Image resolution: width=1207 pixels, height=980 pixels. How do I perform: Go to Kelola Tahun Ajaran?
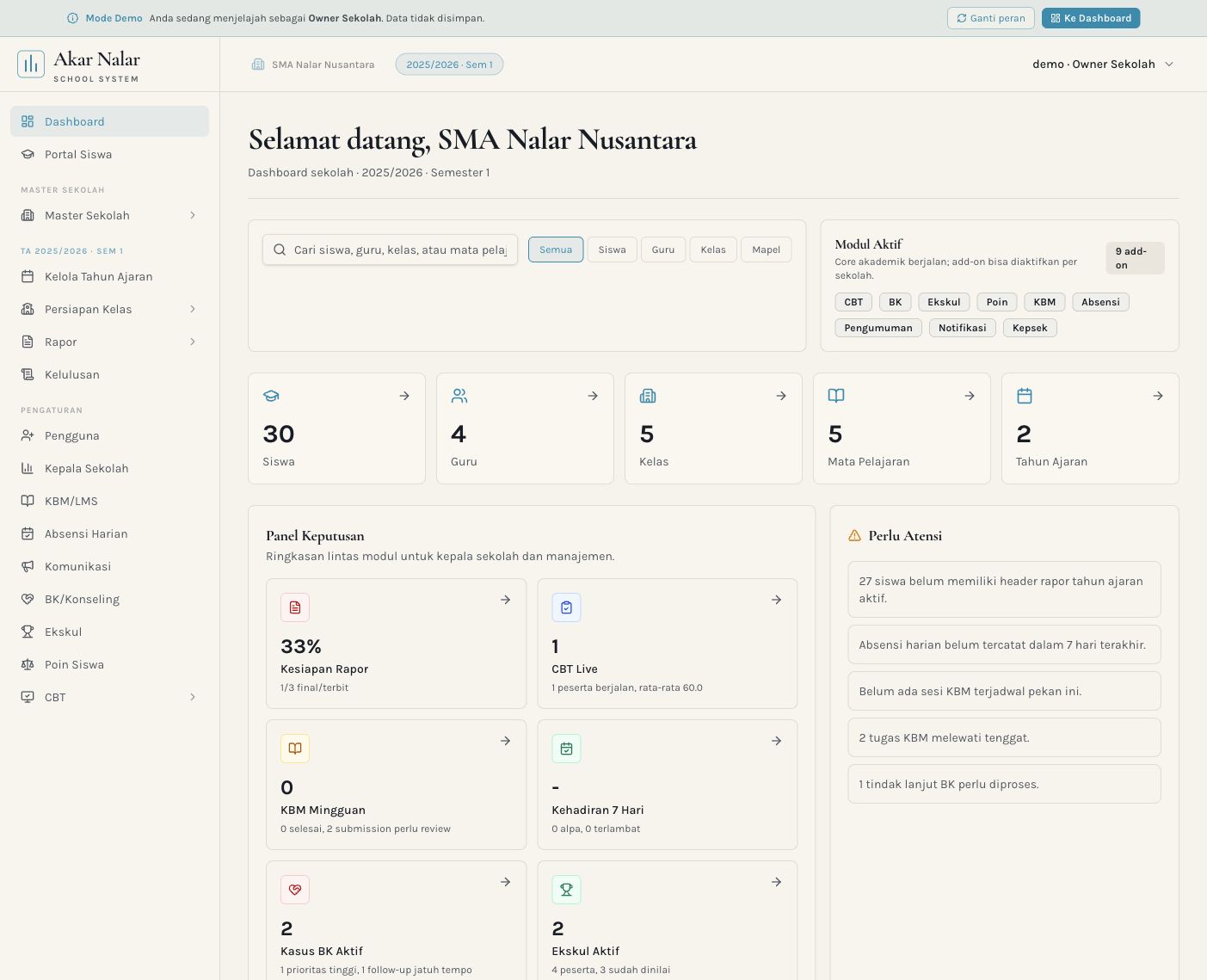(109, 276)
